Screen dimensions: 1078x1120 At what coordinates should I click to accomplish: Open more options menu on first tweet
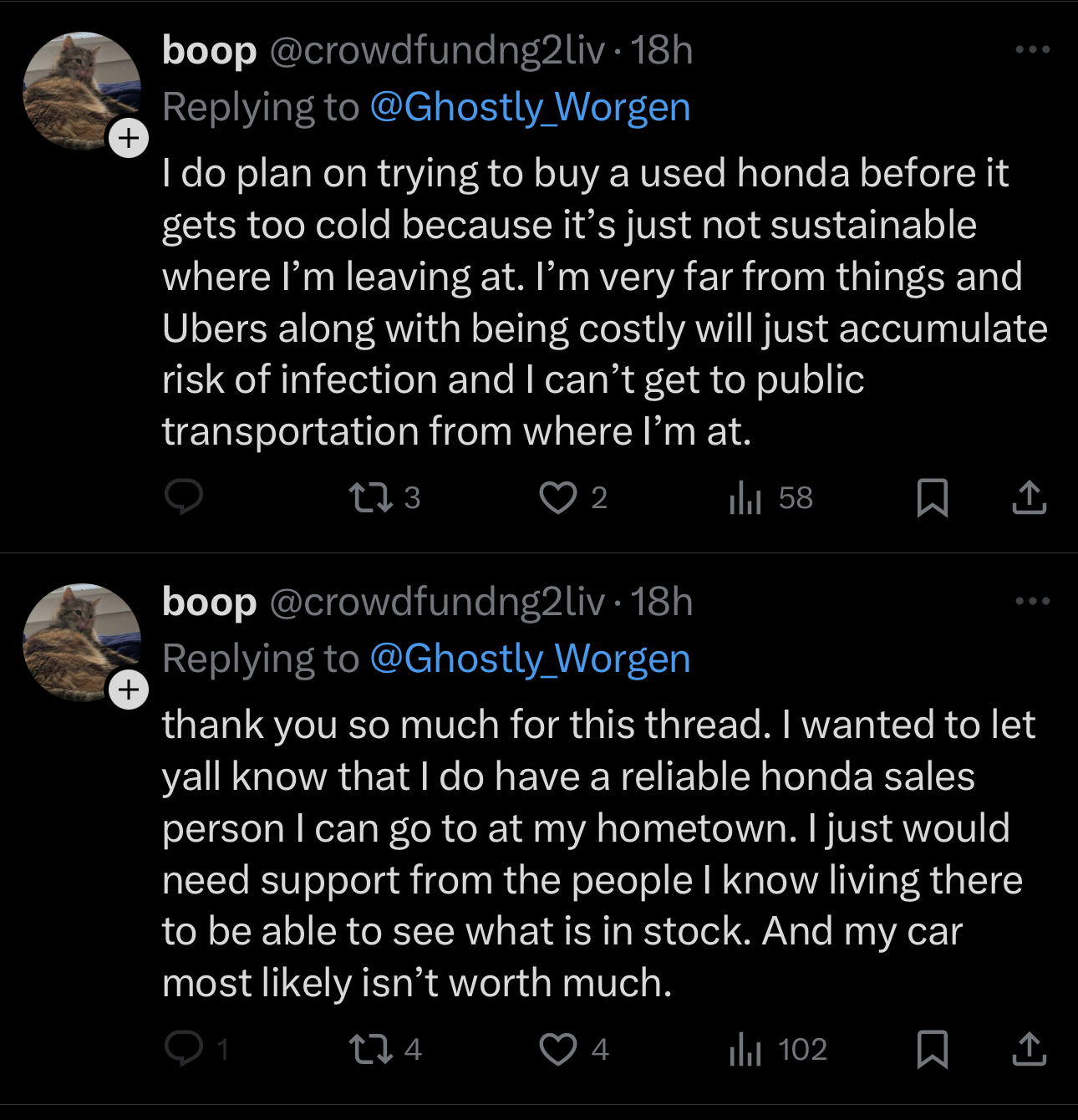[x=1032, y=49]
